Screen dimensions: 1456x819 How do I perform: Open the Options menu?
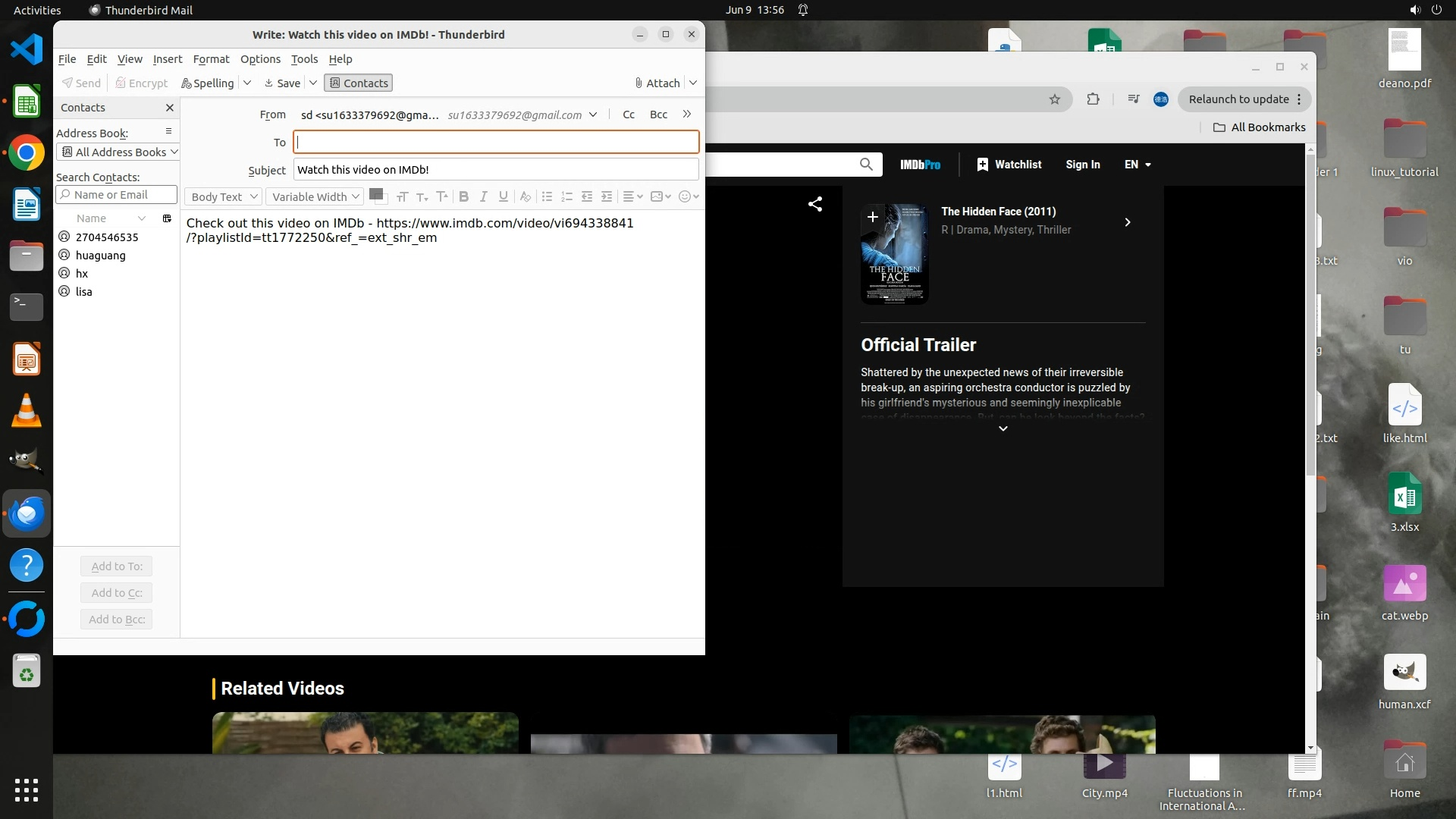pyautogui.click(x=260, y=59)
